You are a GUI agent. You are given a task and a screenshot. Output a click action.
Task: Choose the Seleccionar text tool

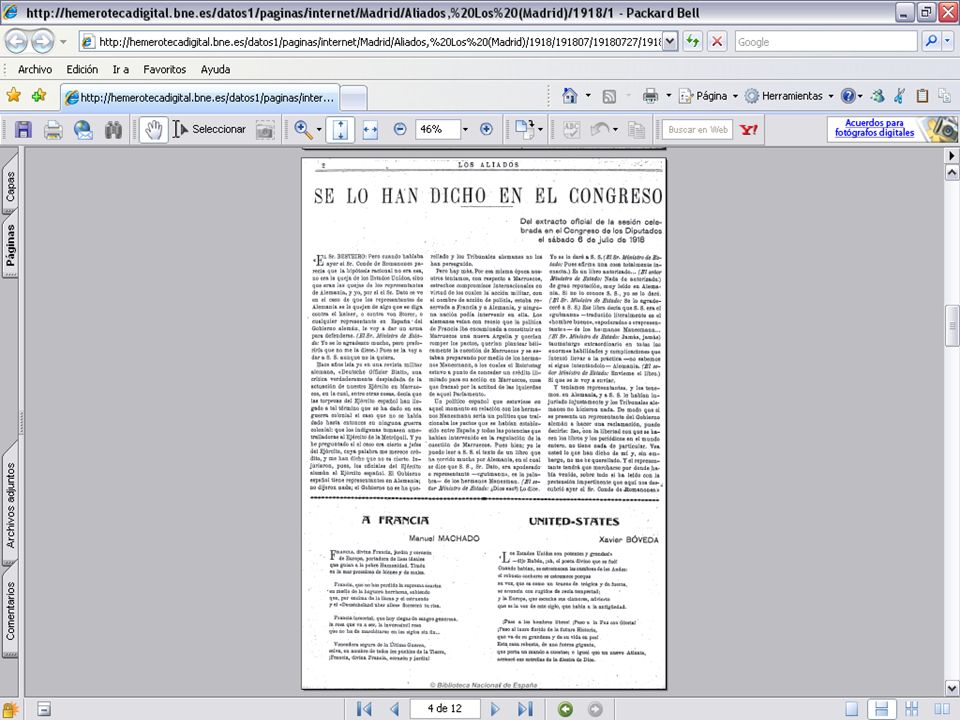[209, 129]
